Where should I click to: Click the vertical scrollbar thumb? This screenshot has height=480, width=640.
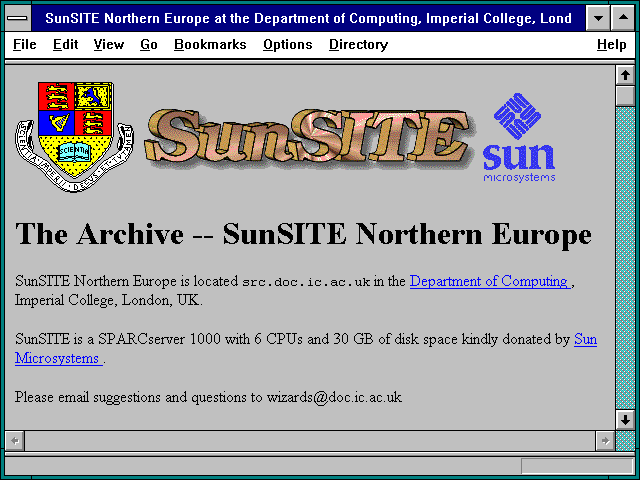pyautogui.click(x=625, y=96)
